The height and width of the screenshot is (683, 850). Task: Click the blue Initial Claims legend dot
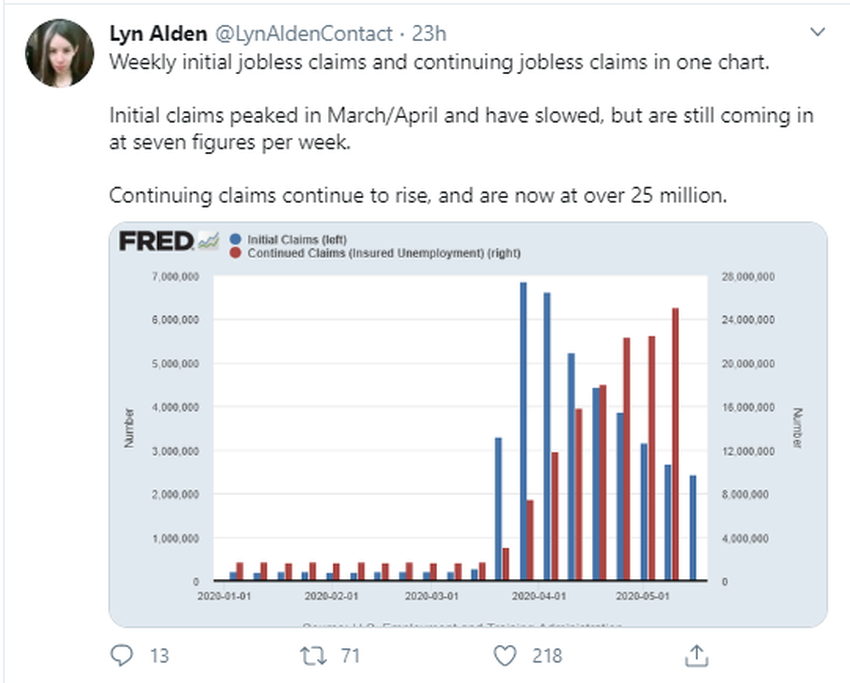point(235,240)
